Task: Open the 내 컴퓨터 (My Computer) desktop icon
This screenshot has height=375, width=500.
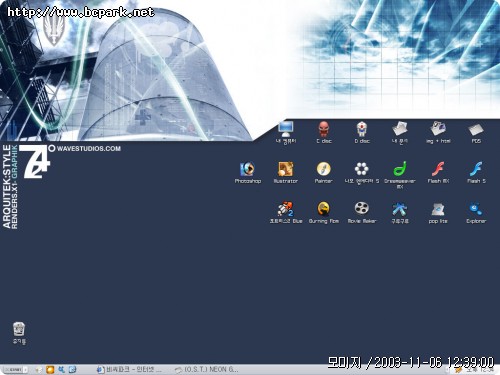Action: 286,132
